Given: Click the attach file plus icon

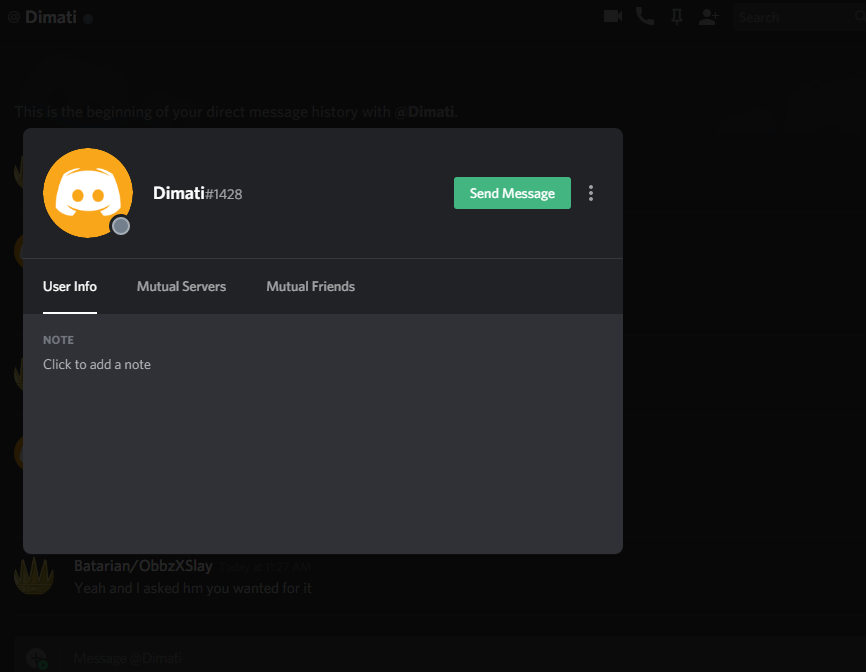Looking at the screenshot, I should tap(36, 658).
